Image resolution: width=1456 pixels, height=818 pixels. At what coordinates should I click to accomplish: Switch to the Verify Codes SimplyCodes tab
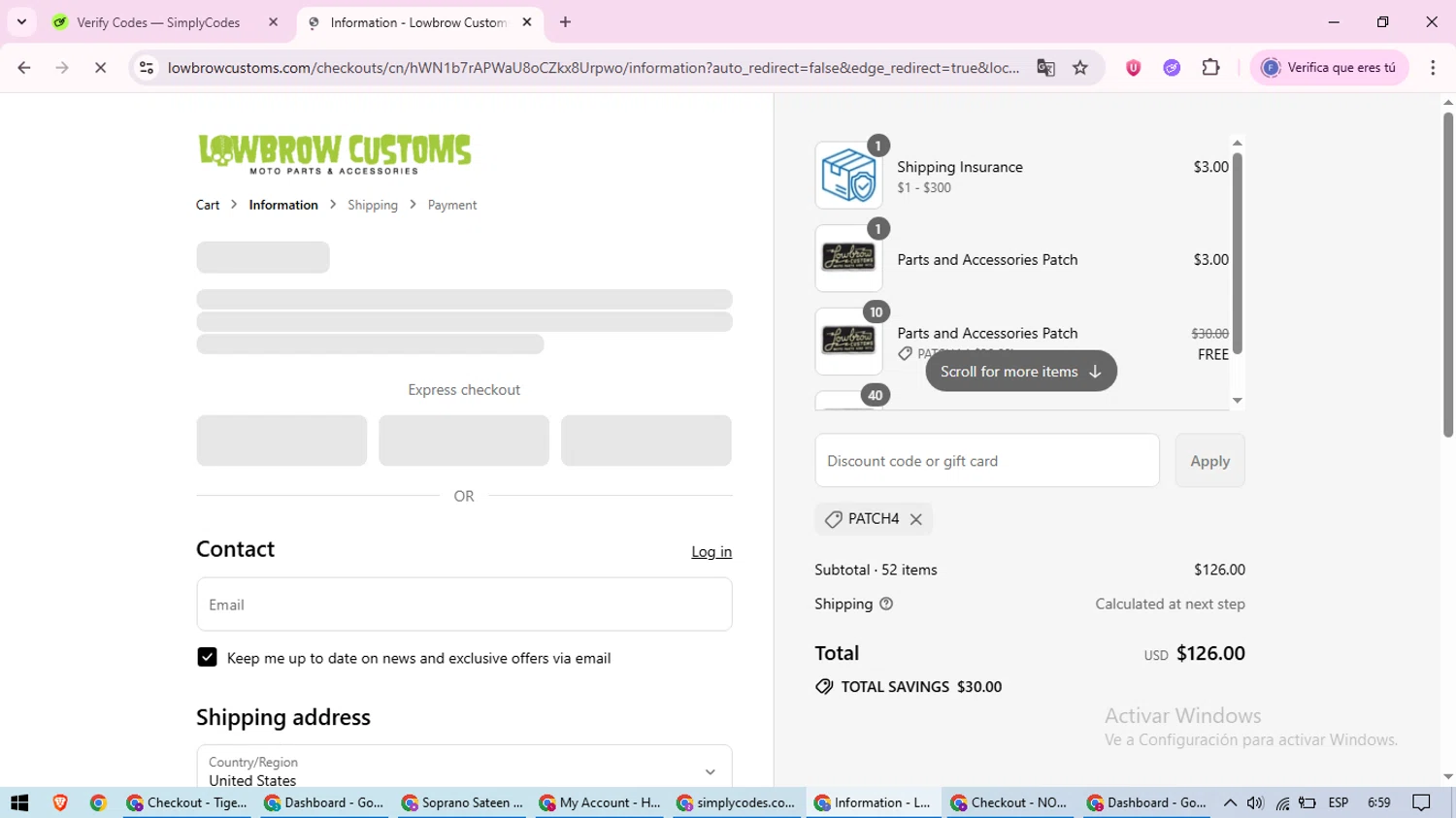[165, 22]
